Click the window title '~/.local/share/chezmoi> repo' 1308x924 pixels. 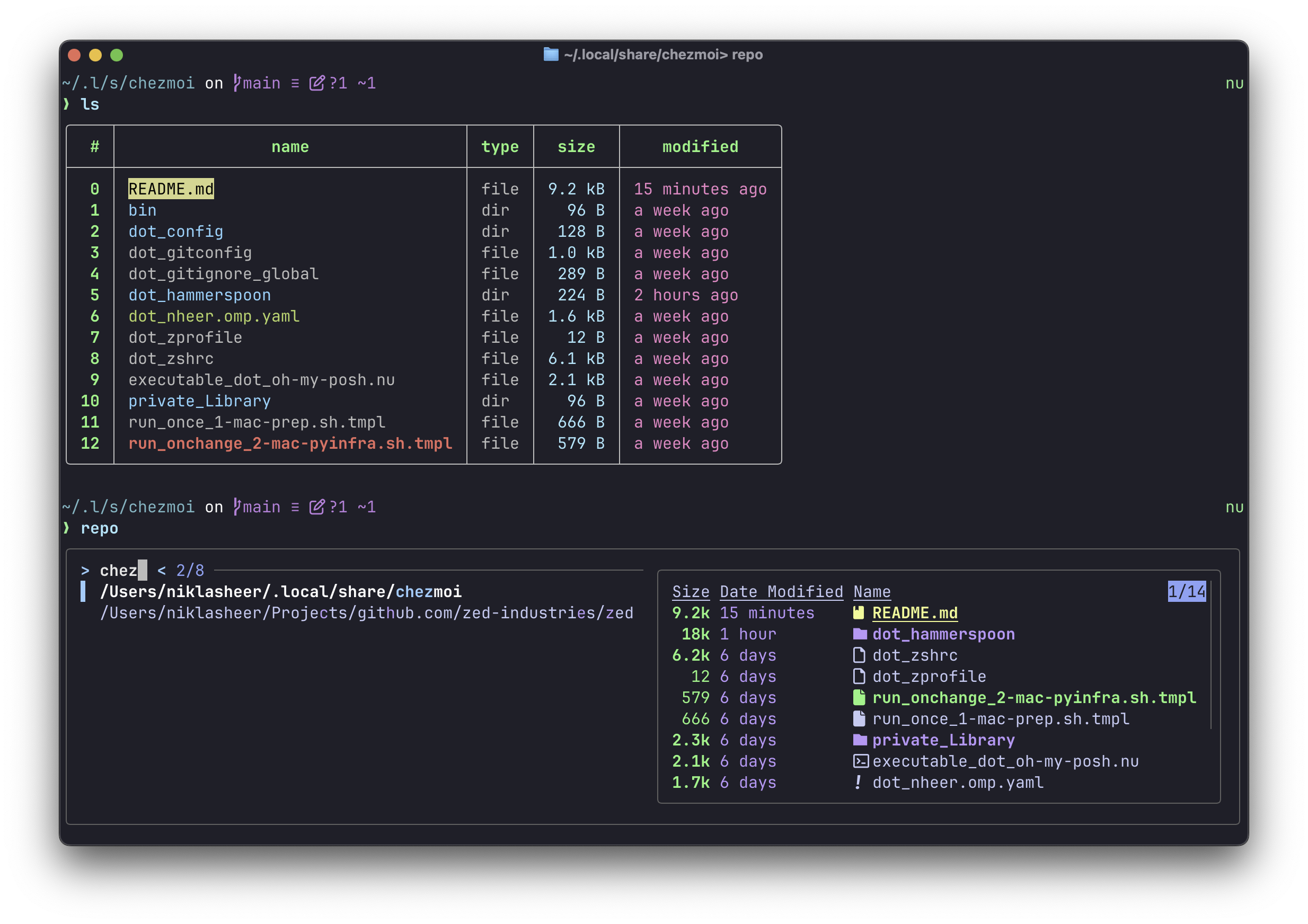(663, 55)
